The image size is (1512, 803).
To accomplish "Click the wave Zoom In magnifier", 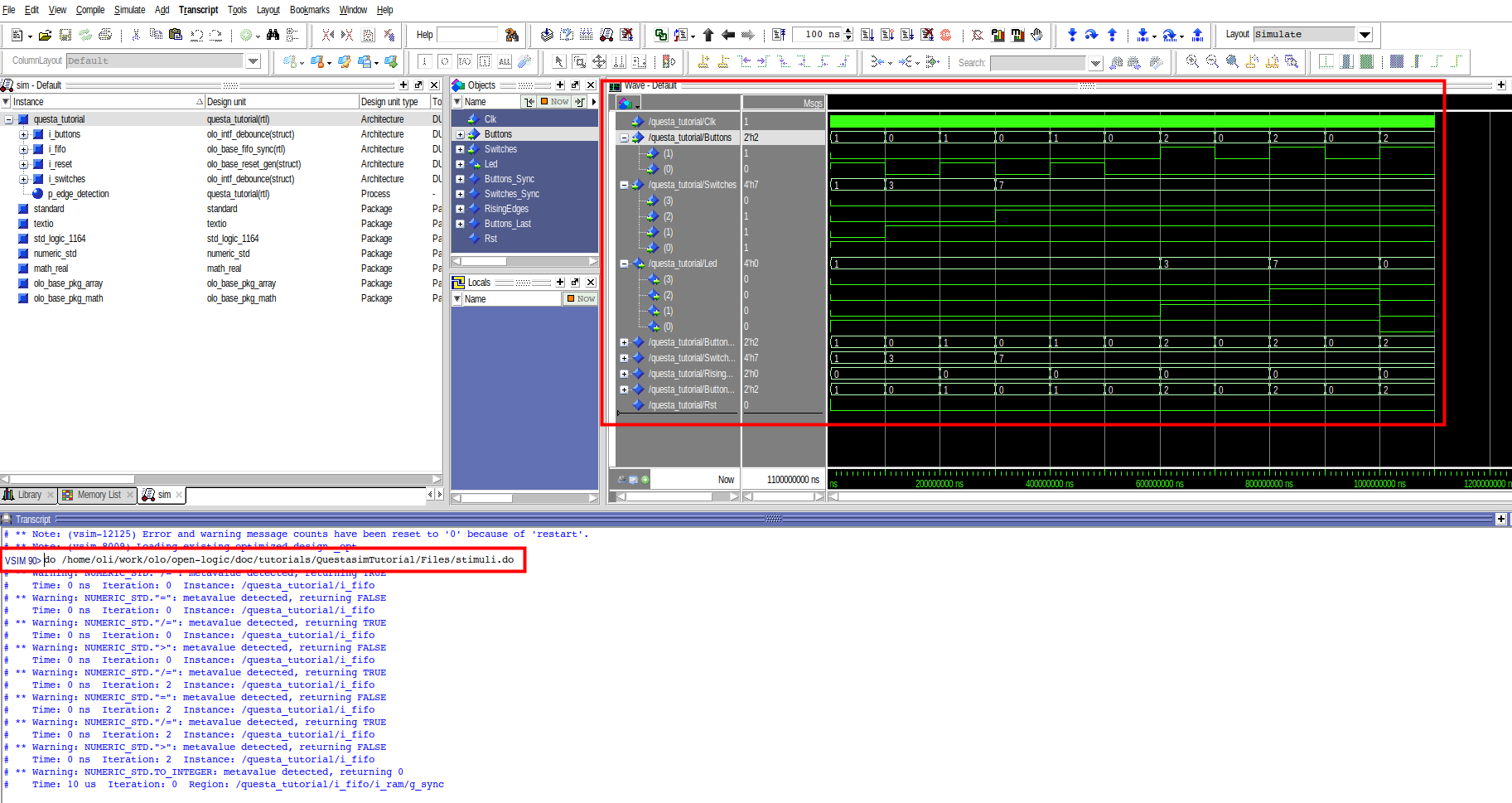I will [x=1192, y=61].
